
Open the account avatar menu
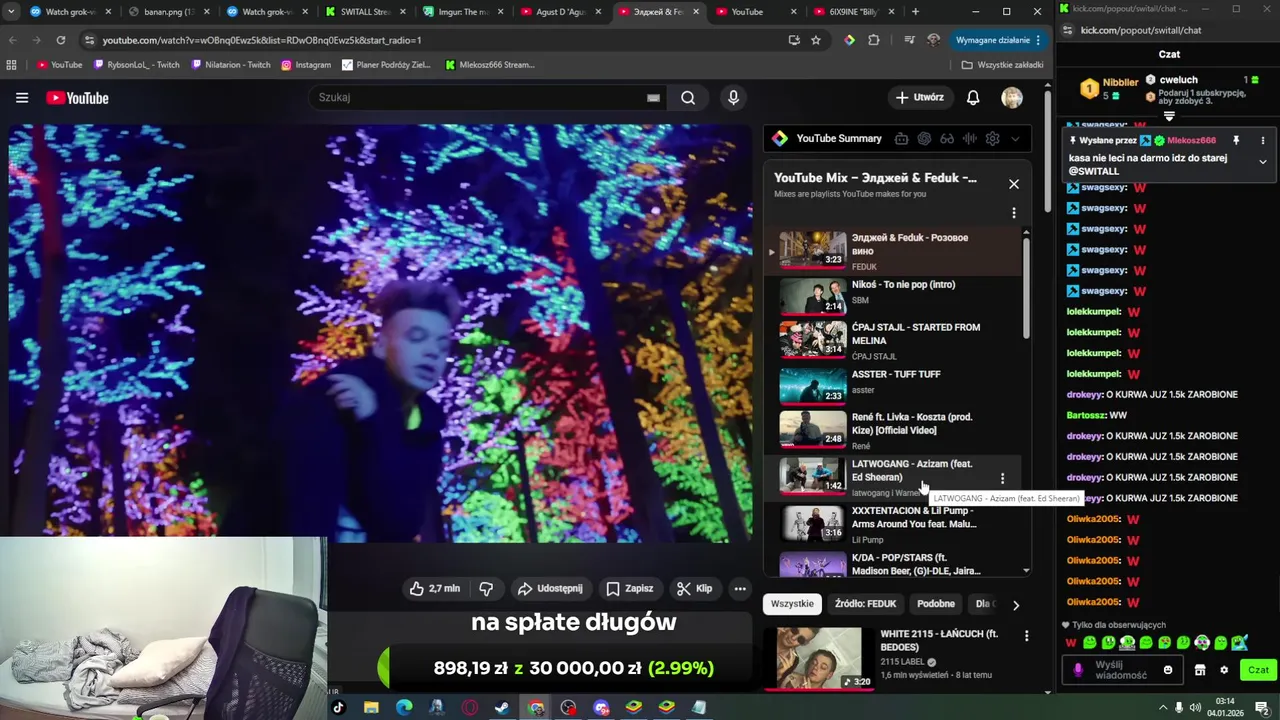[x=1012, y=98]
